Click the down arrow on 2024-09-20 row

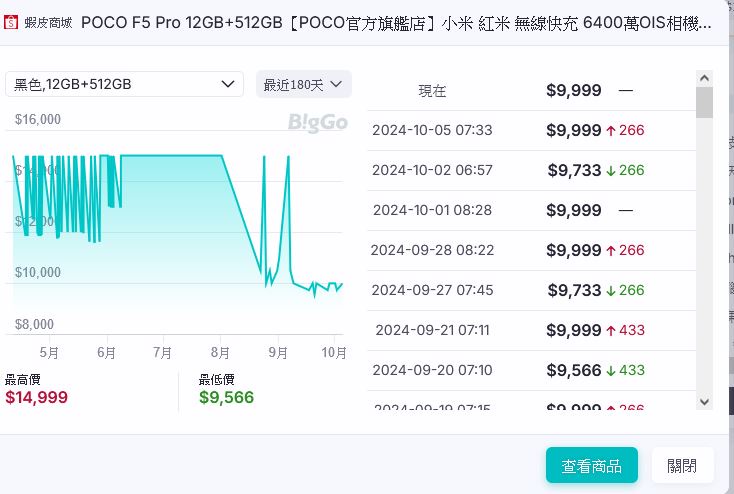coord(610,370)
